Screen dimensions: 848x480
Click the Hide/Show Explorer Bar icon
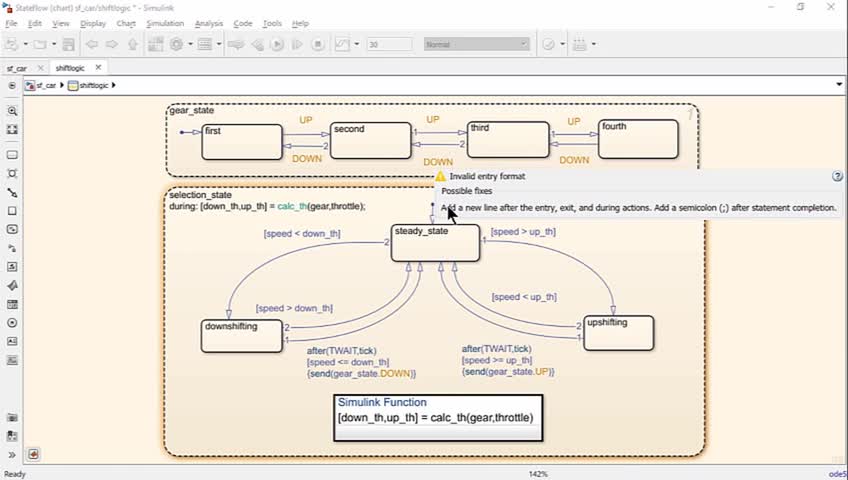[12, 85]
